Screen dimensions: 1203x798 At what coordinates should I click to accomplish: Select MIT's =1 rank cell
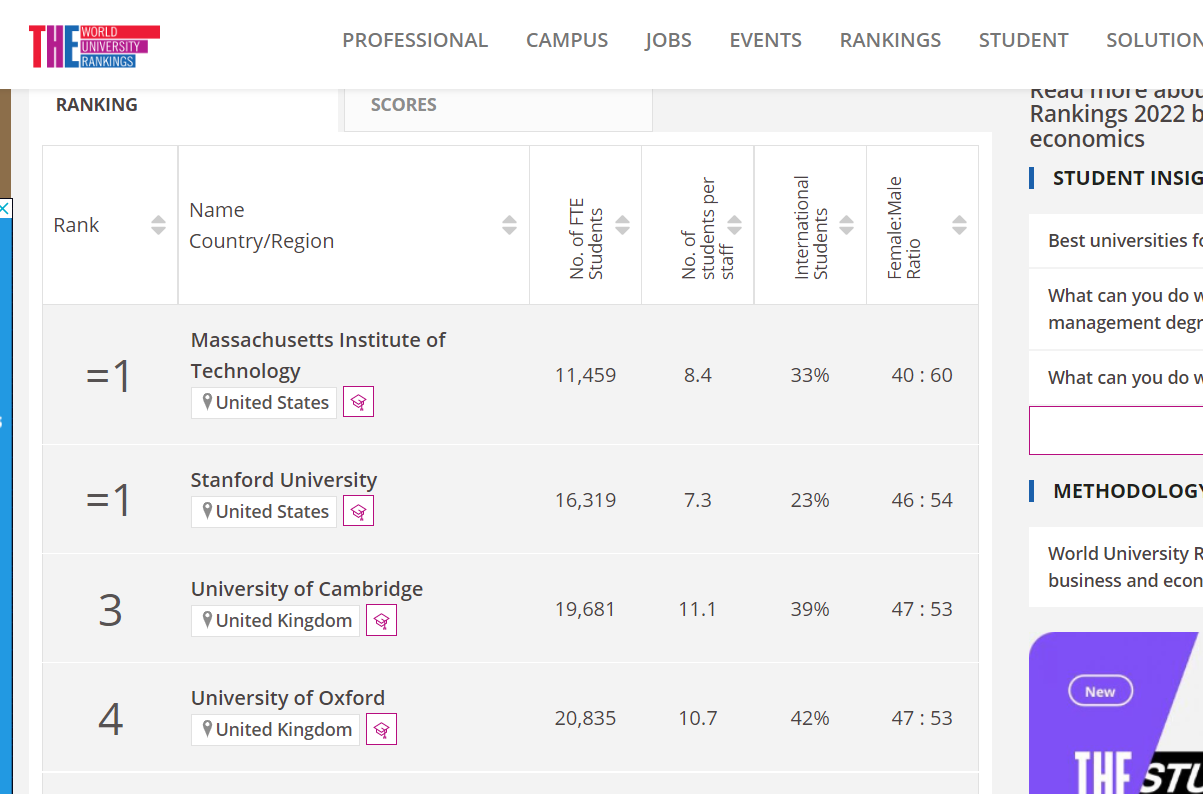point(109,376)
